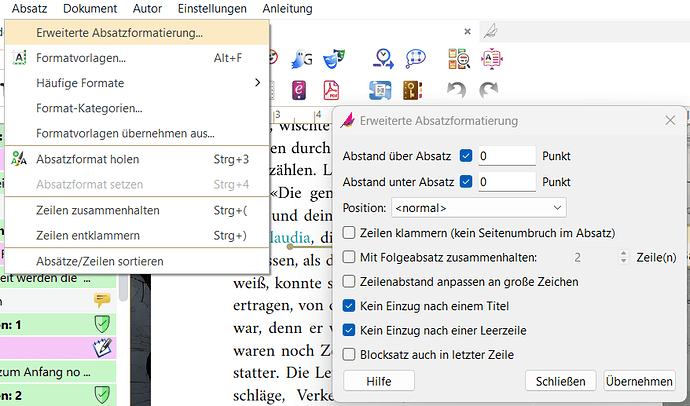Click the Abstand unter Absatz value field
Viewport: 690px width, 406px height.
click(506, 182)
